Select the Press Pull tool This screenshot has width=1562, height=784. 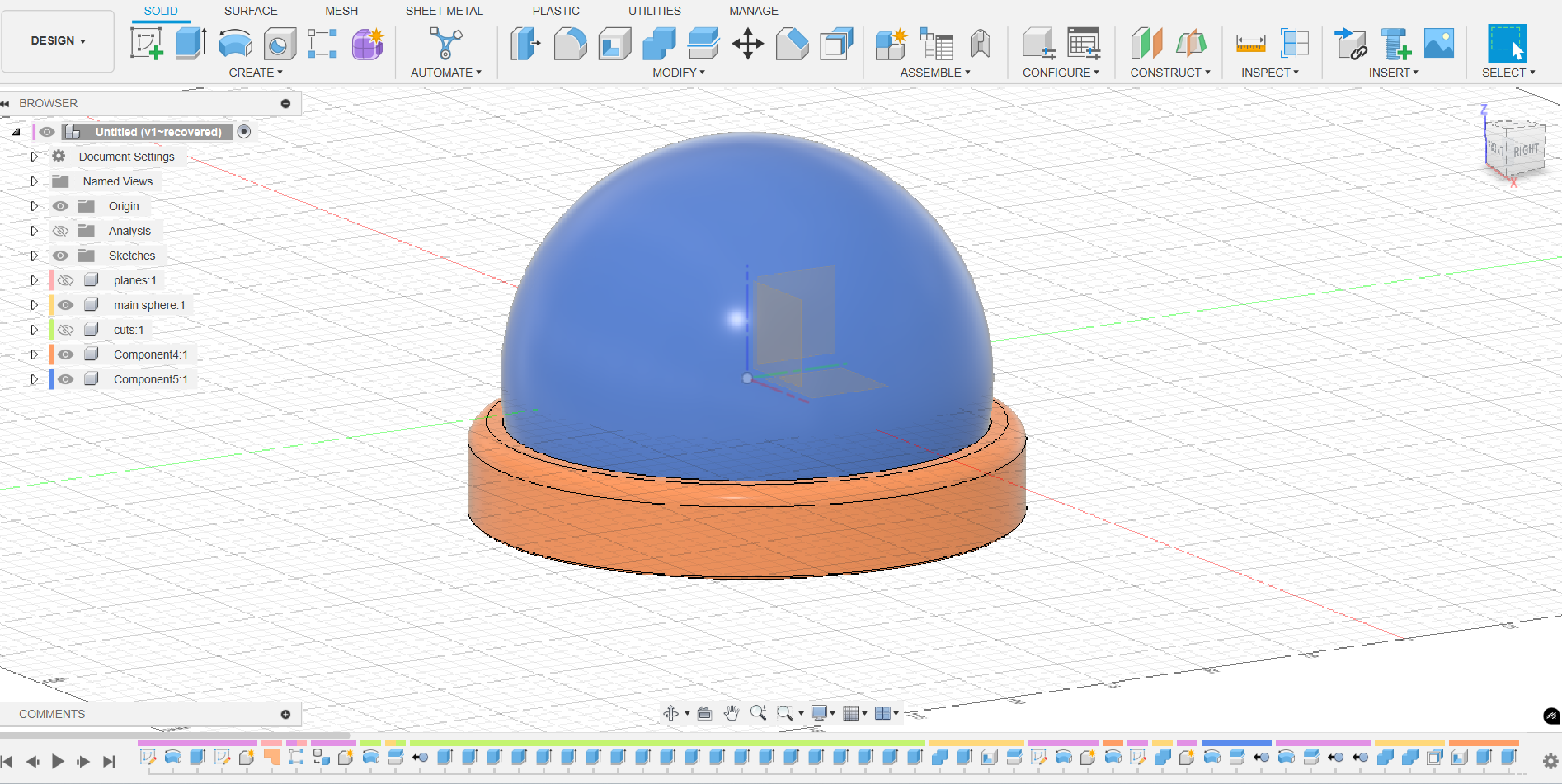[x=525, y=43]
